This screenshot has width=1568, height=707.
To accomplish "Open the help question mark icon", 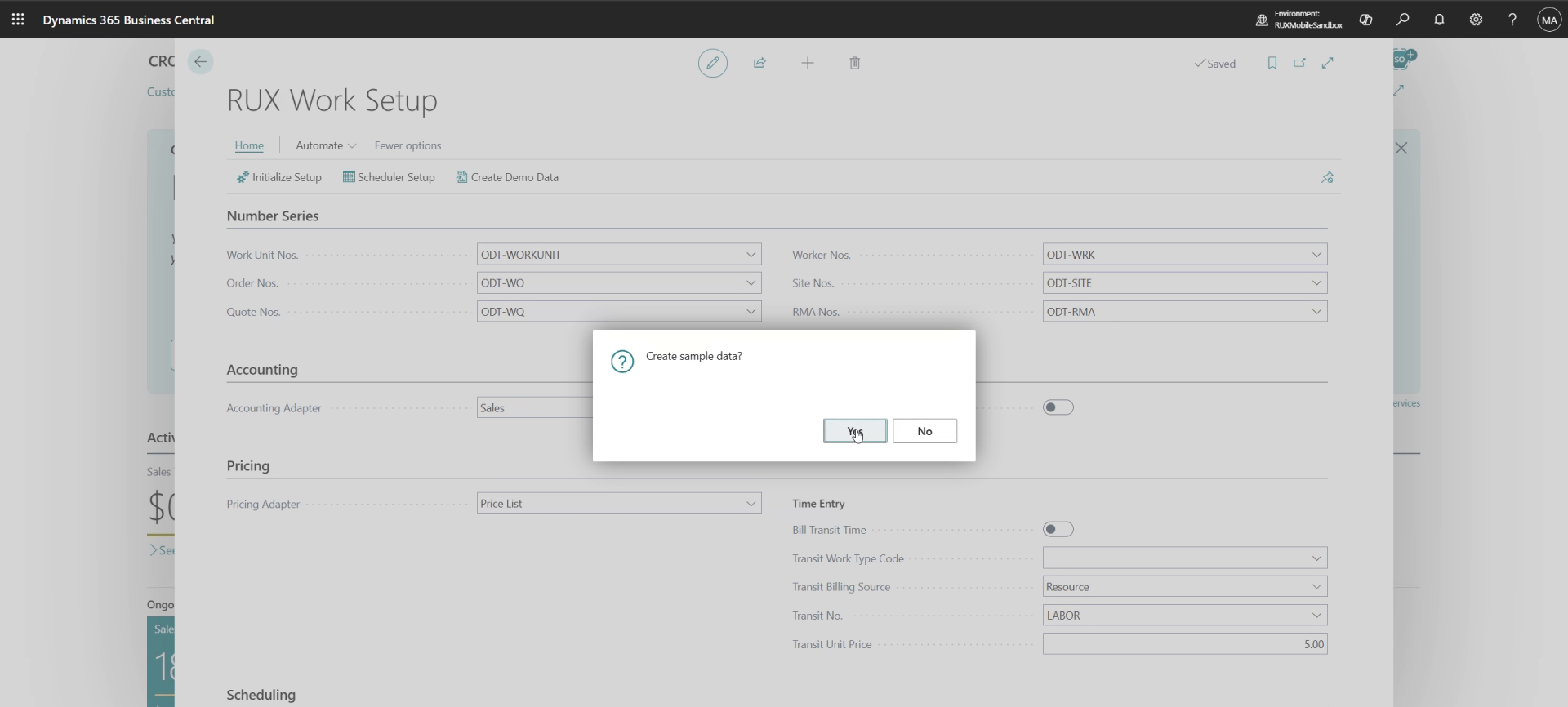I will [x=1512, y=20].
